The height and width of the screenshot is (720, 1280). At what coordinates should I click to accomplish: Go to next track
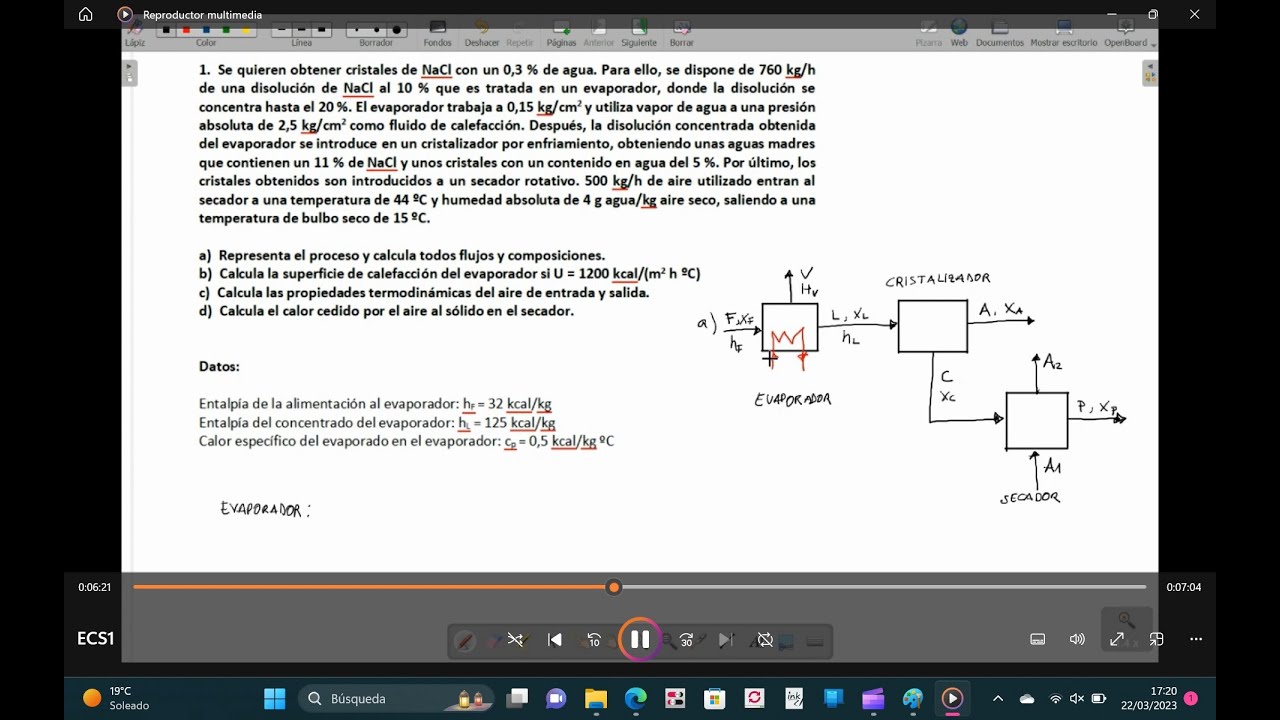726,639
